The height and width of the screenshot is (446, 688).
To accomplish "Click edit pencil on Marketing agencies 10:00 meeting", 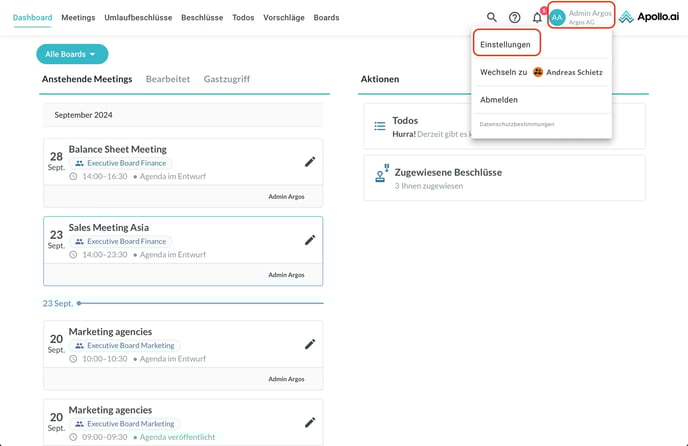I will click(310, 344).
